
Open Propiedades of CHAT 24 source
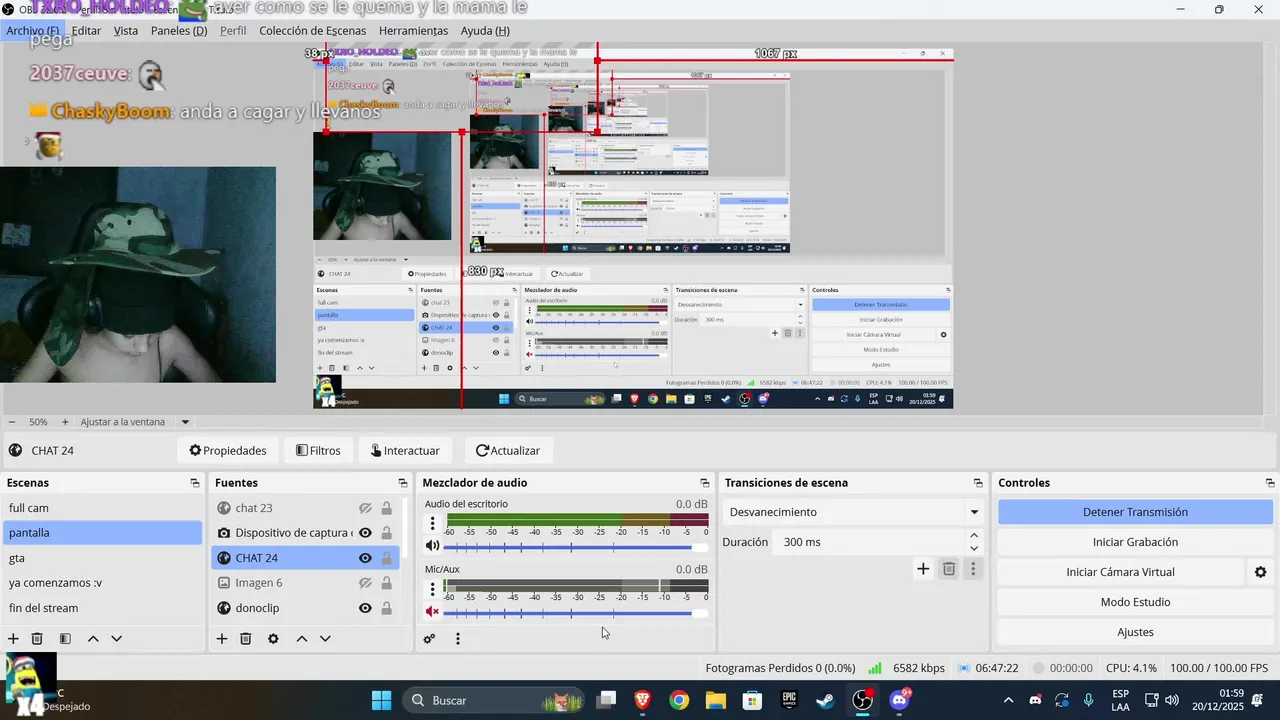point(228,451)
